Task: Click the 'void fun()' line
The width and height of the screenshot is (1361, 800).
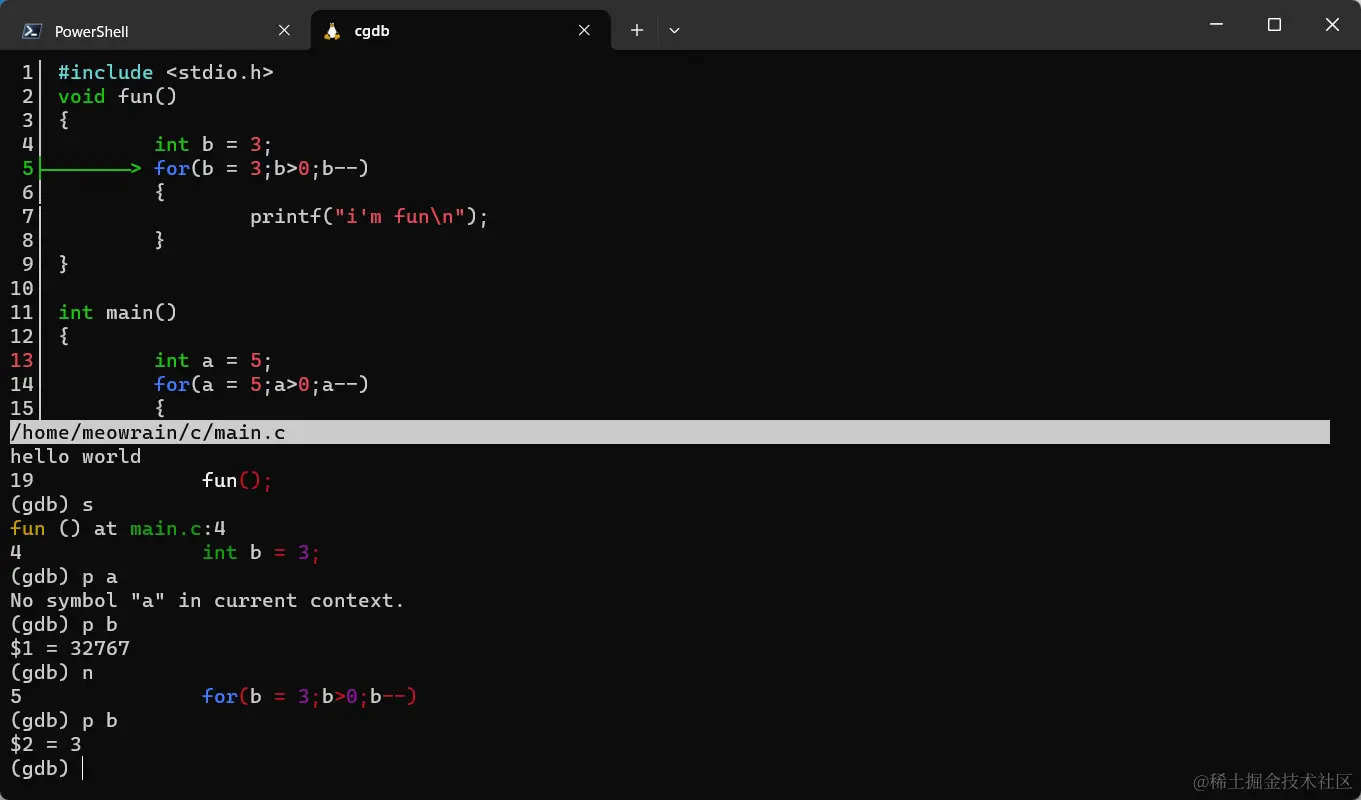Action: point(117,96)
